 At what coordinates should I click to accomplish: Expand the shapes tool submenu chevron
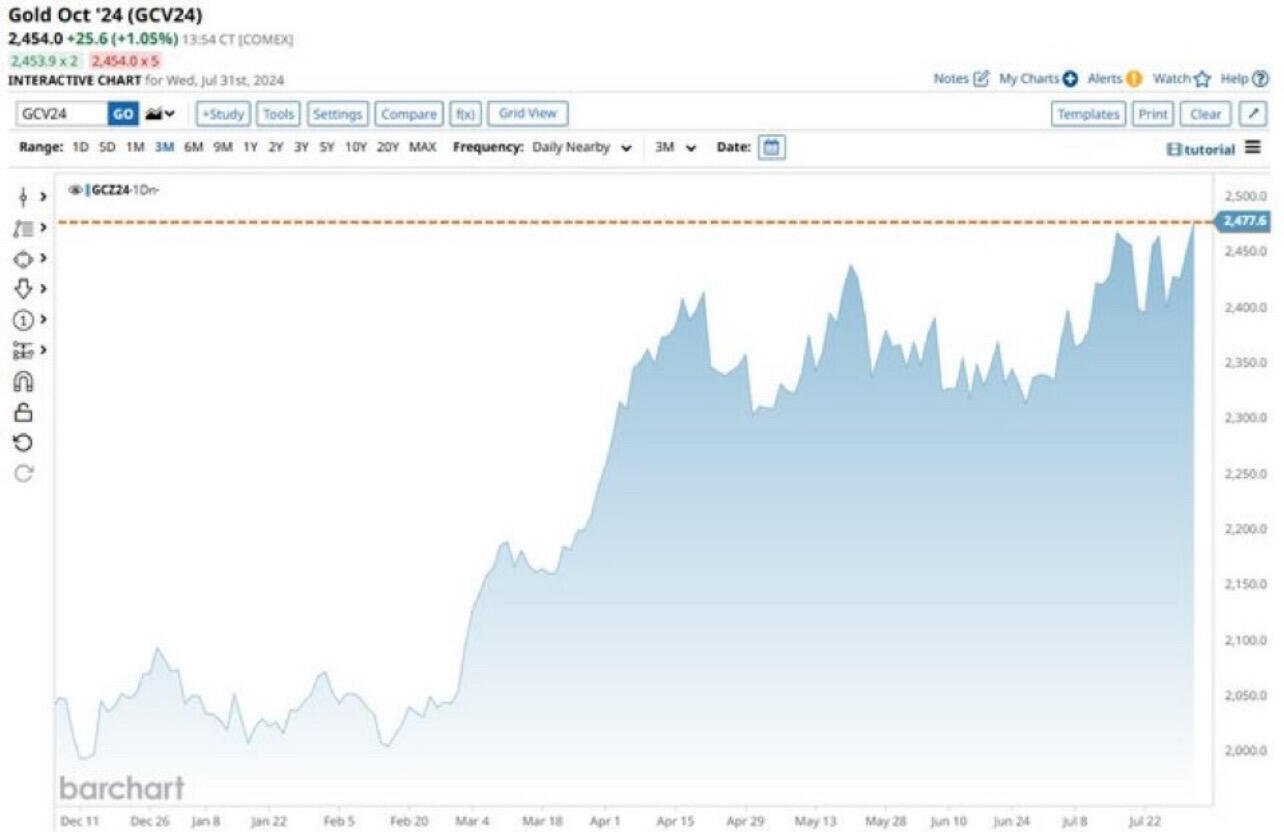[42, 258]
